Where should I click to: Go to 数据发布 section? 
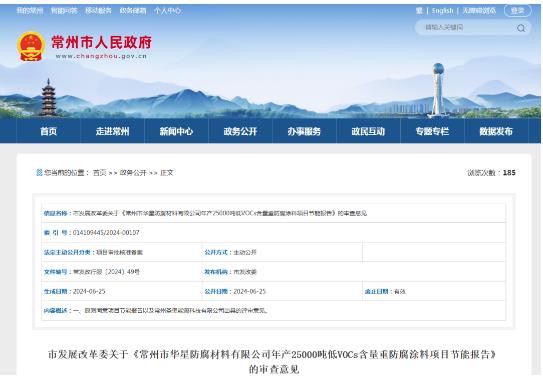click(496, 131)
